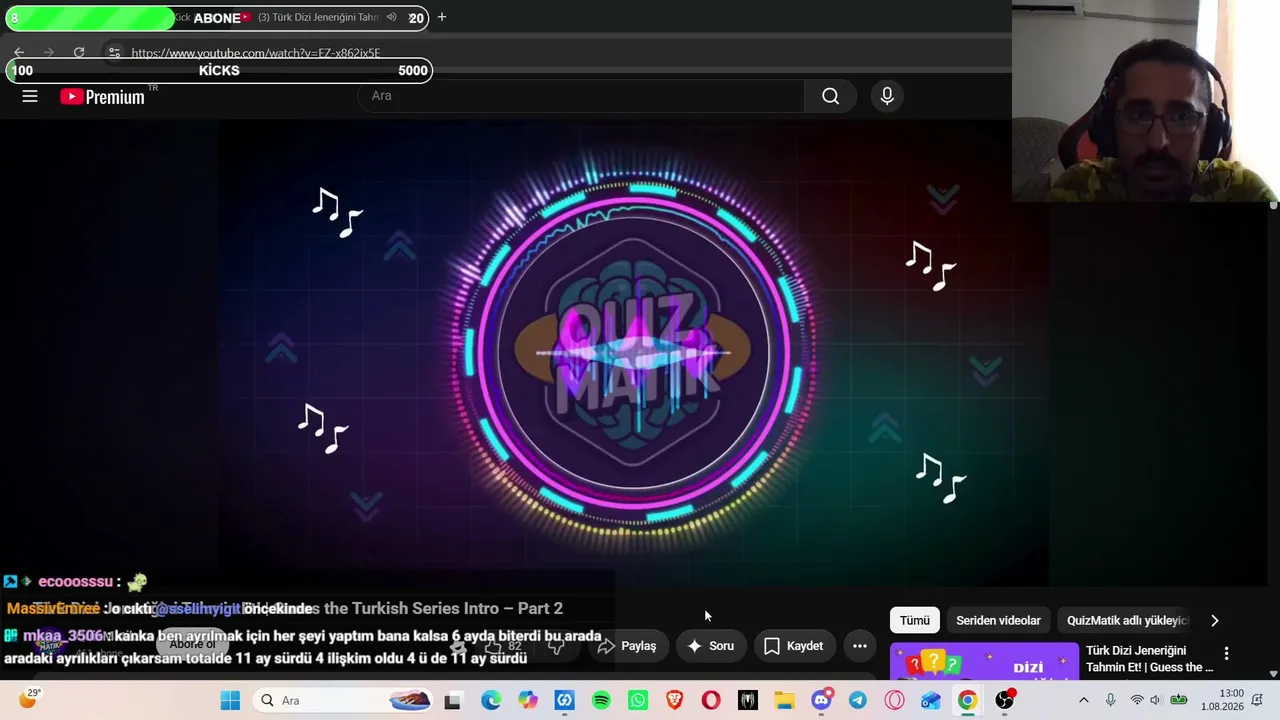This screenshot has width=1280, height=720.
Task: Open Telegram from the taskbar
Action: pos(858,700)
